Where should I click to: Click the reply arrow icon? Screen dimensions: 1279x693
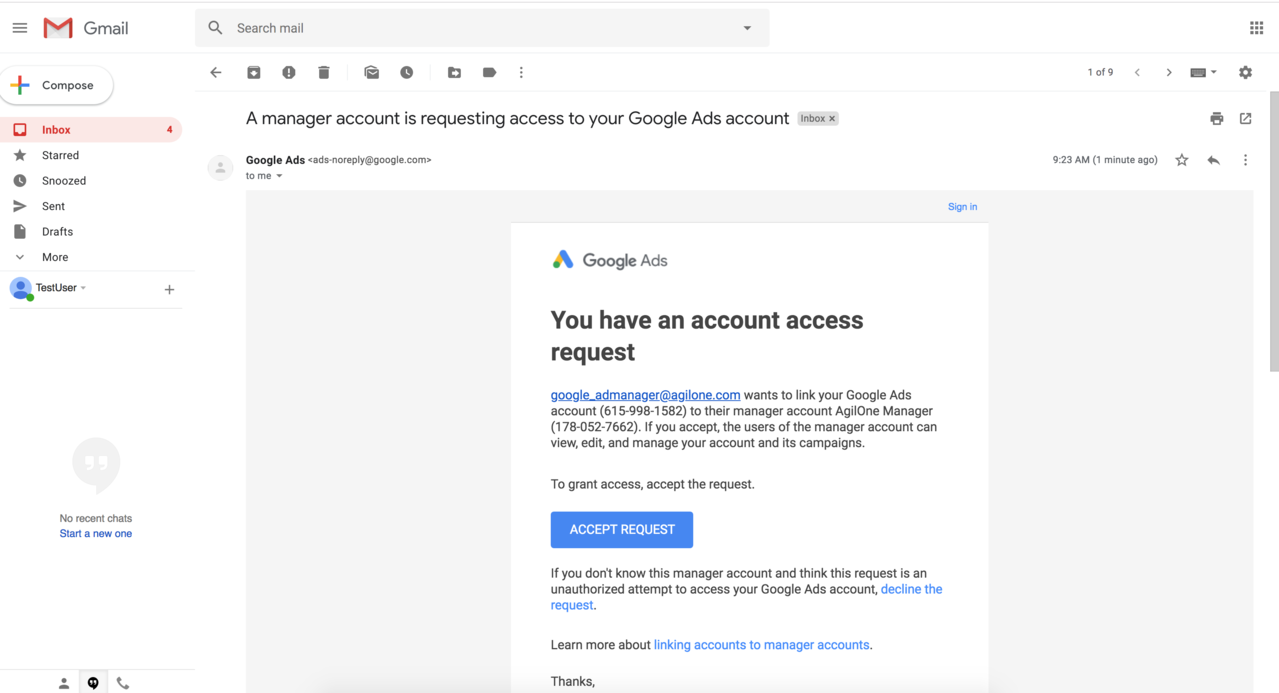[x=1213, y=160]
